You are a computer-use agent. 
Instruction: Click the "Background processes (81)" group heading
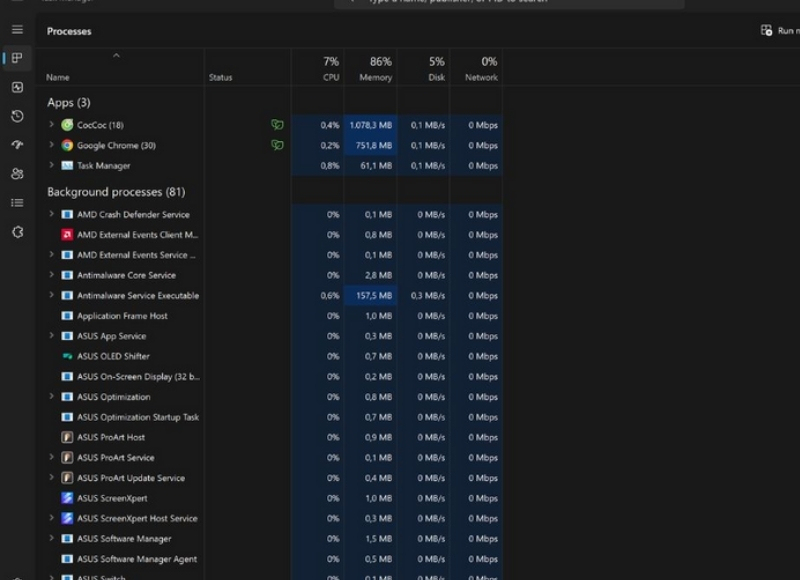click(116, 192)
